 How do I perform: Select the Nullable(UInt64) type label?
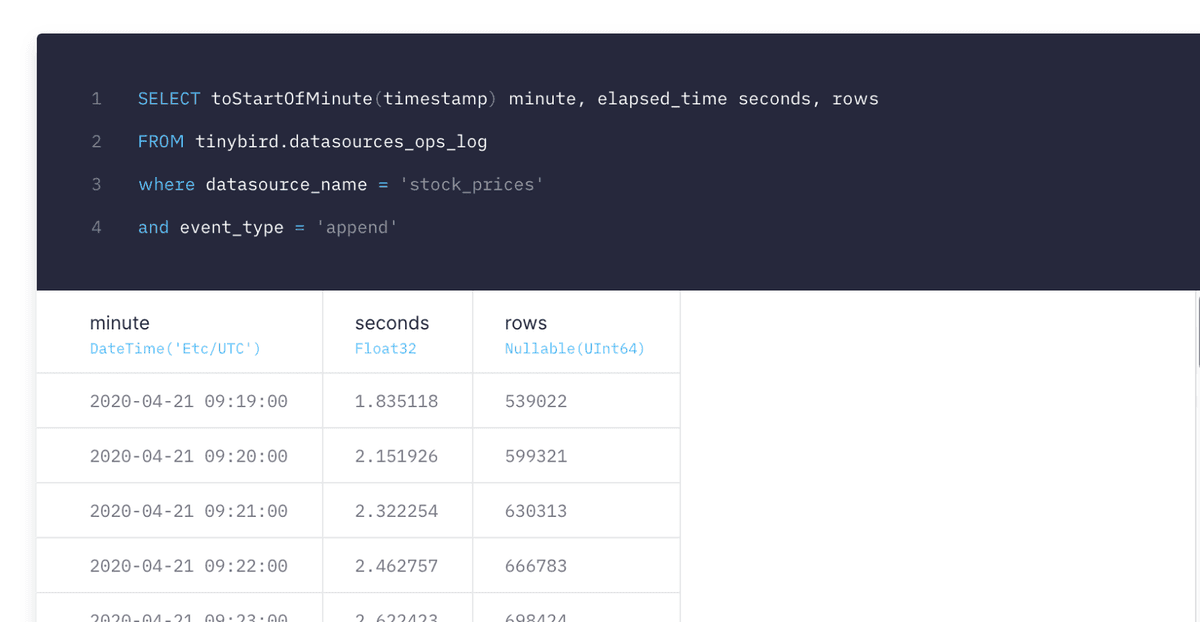click(x=575, y=349)
